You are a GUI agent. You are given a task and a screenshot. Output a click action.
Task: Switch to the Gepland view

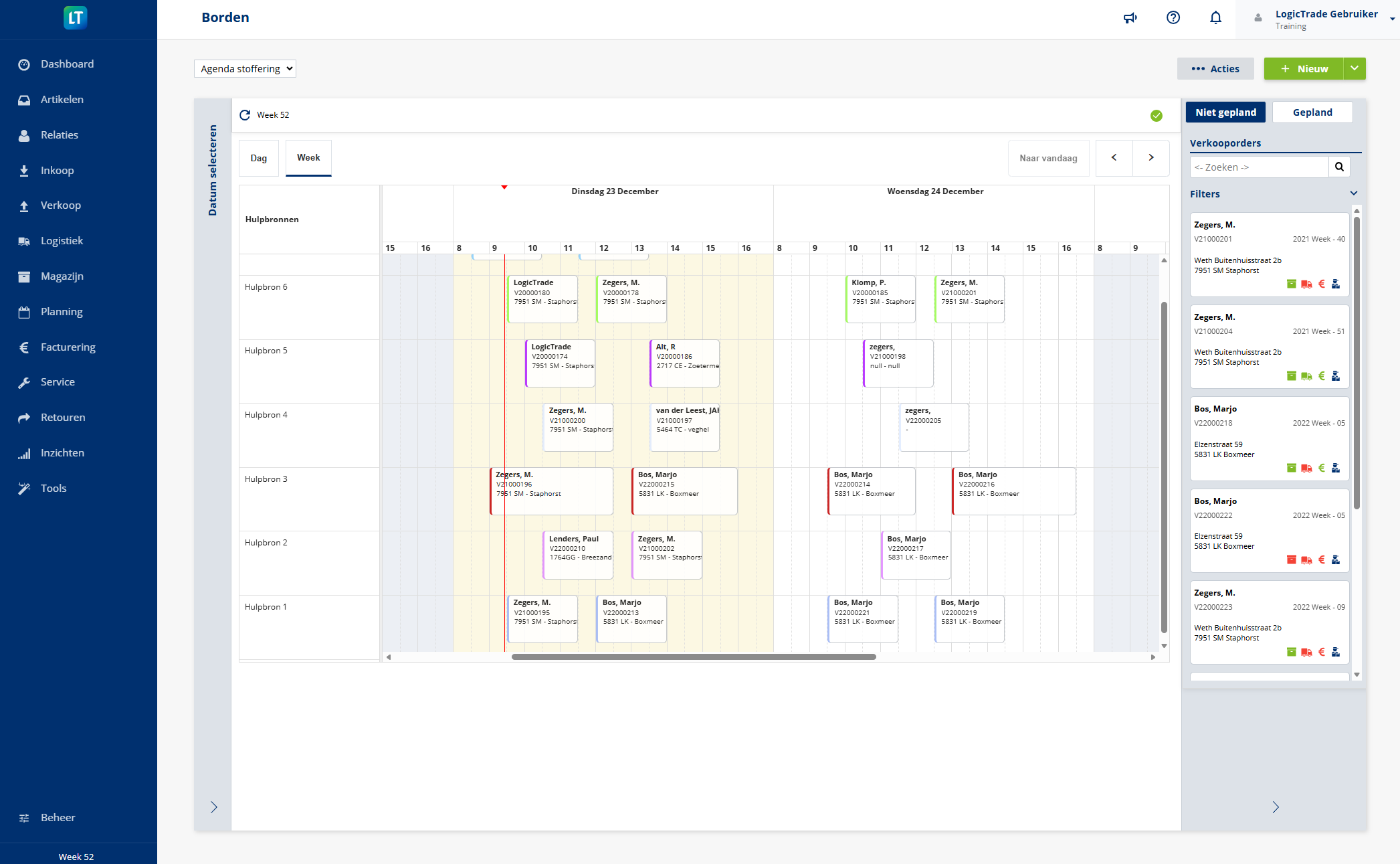point(1312,112)
